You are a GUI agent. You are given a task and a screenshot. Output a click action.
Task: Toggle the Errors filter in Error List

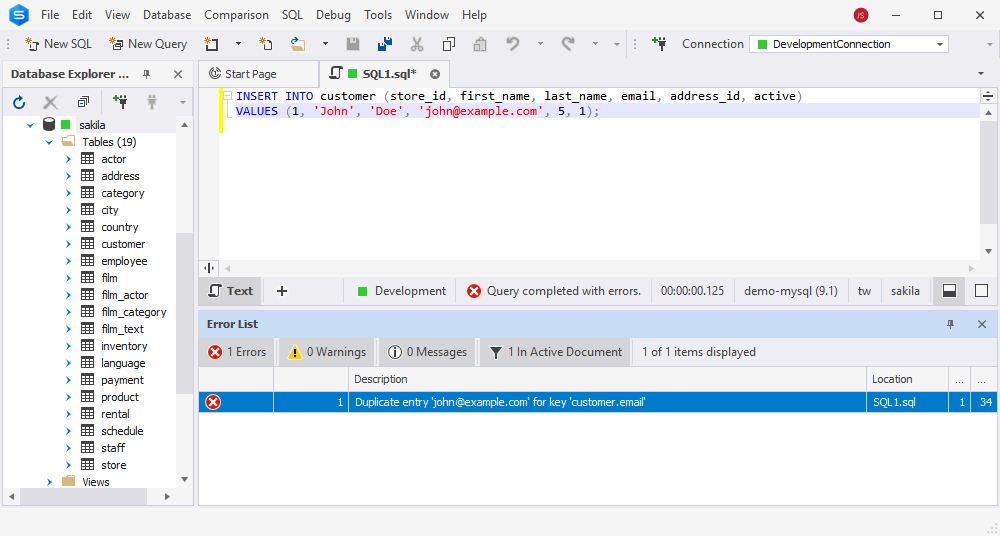coord(237,352)
